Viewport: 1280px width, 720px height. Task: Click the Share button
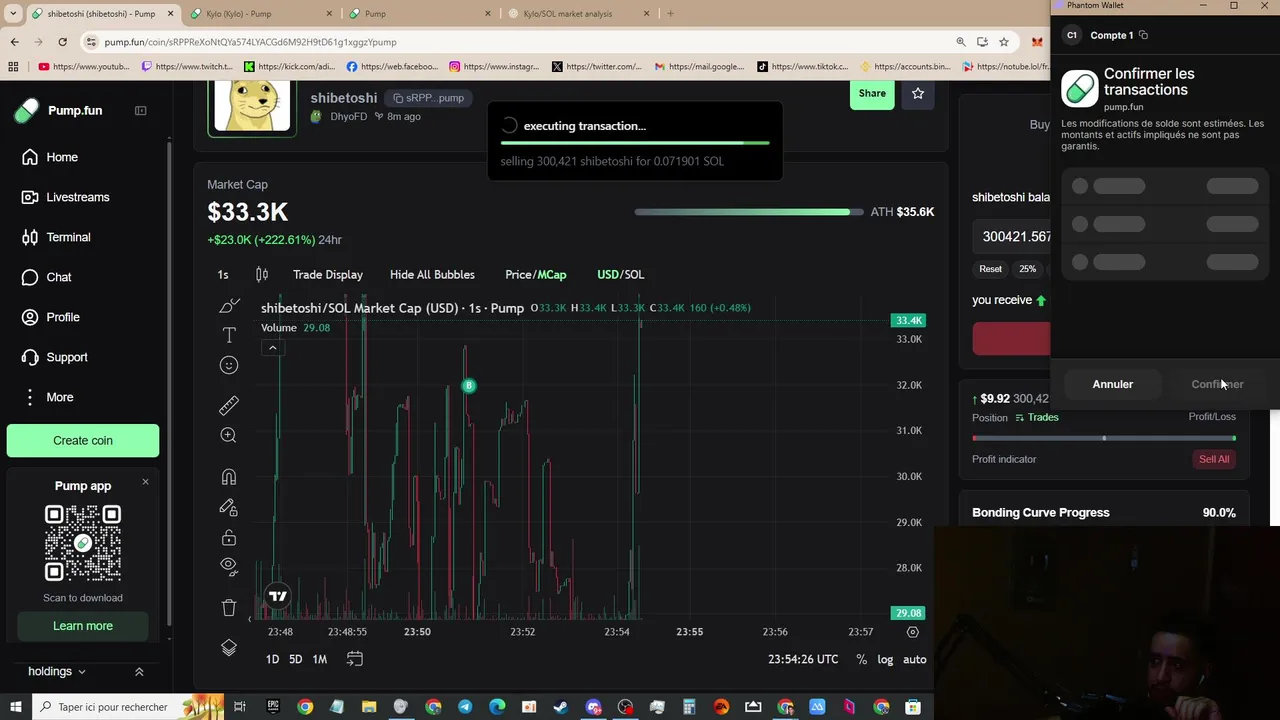872,93
